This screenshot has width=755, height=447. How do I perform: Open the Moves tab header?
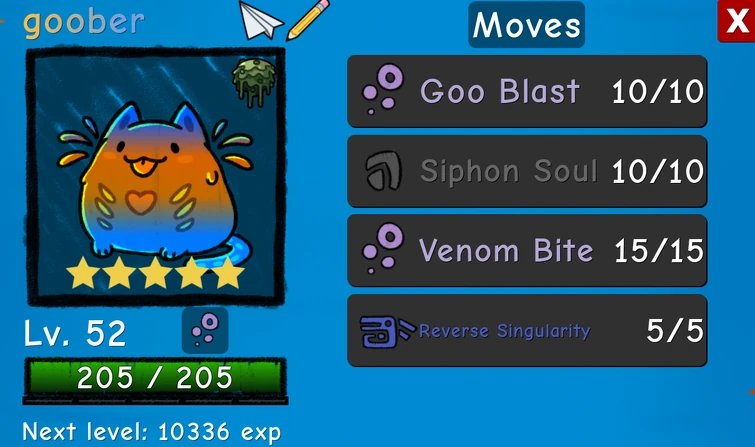coord(527,25)
